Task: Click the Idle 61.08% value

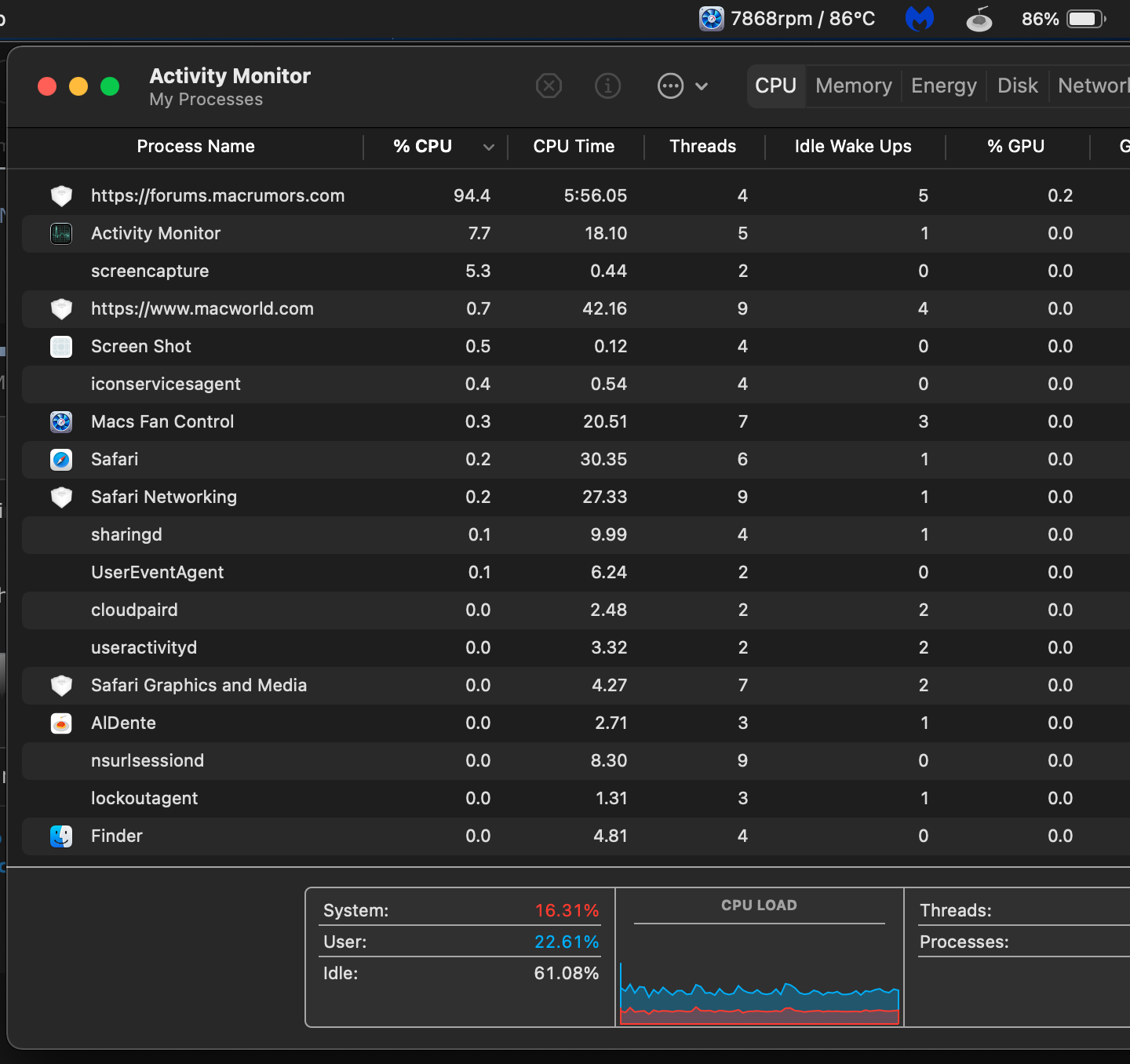Action: [567, 973]
